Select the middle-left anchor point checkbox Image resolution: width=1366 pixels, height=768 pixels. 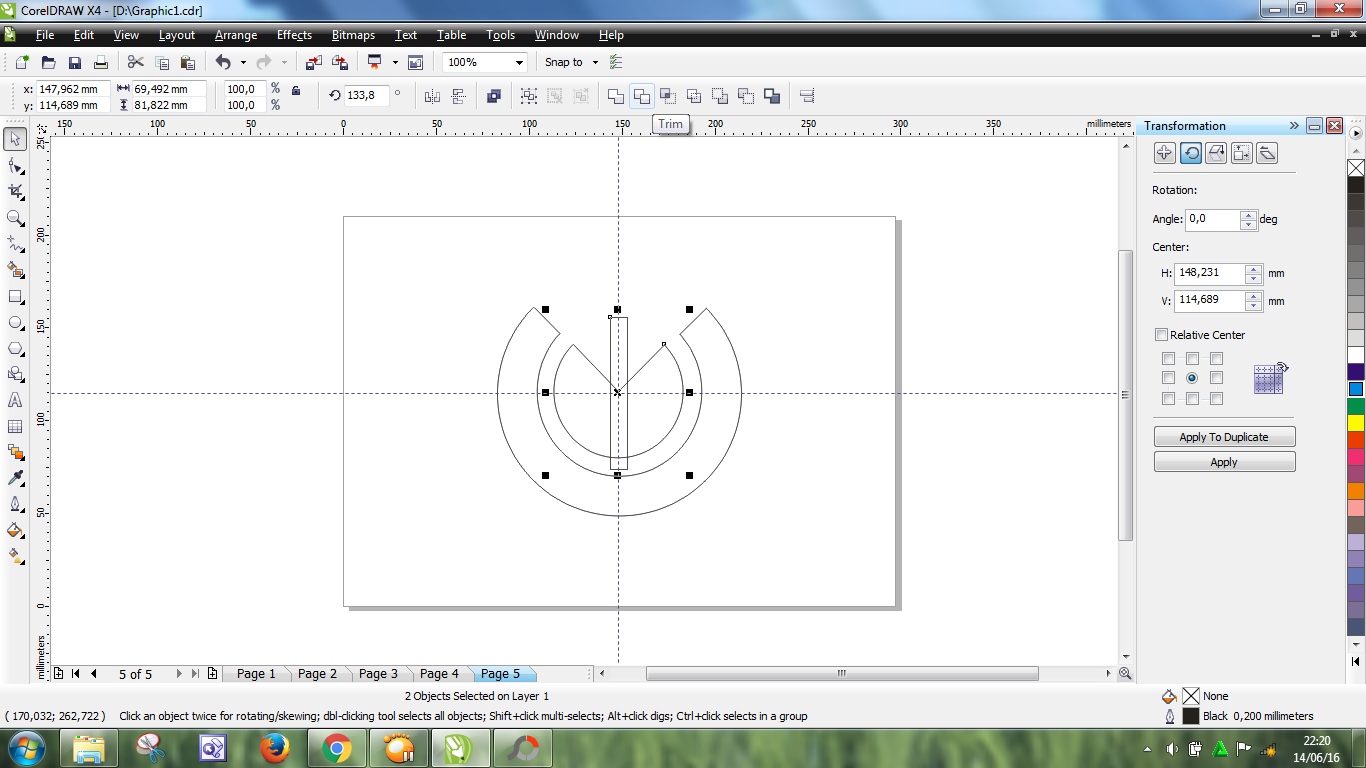coord(1168,378)
